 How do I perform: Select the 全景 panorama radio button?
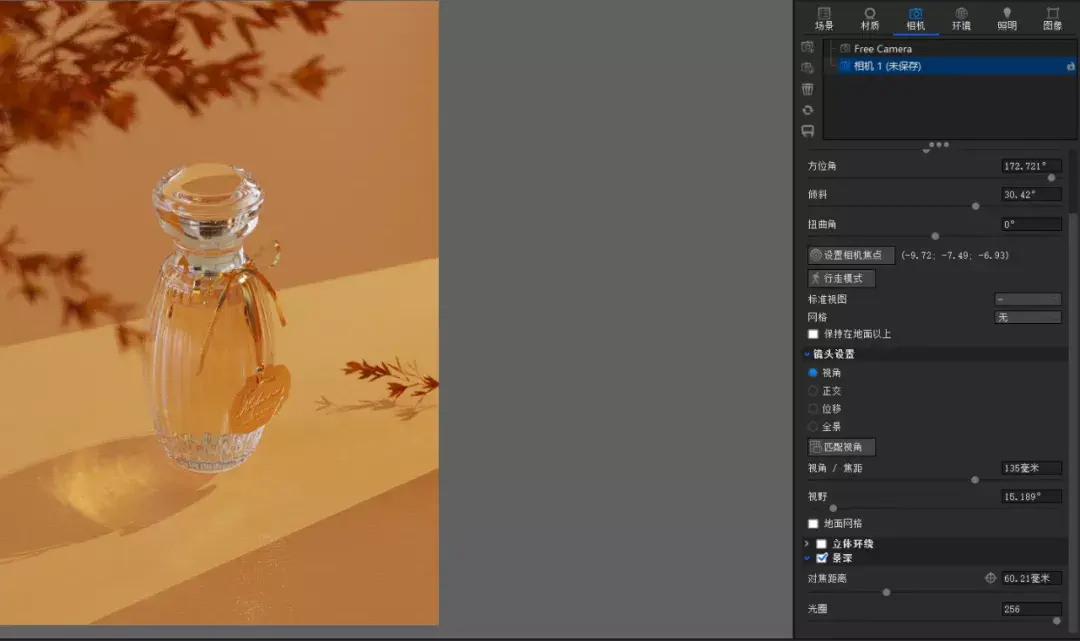click(813, 426)
